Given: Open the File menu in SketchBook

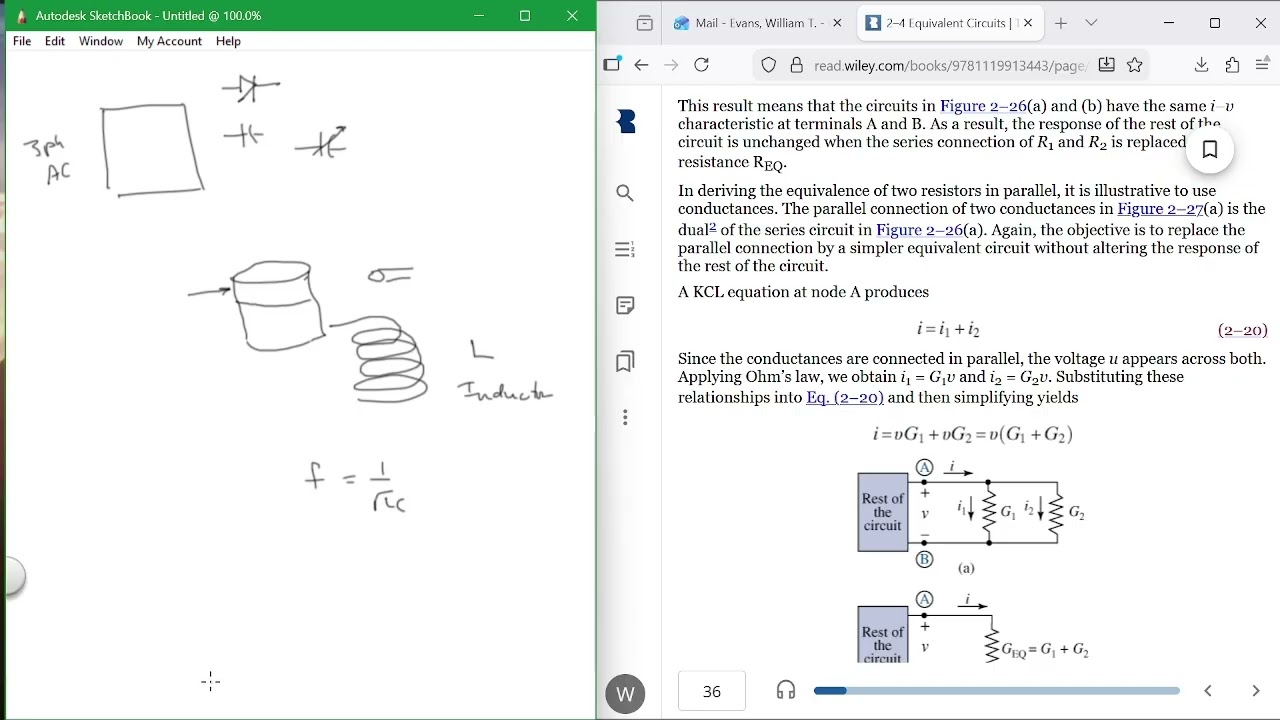Looking at the screenshot, I should (22, 41).
